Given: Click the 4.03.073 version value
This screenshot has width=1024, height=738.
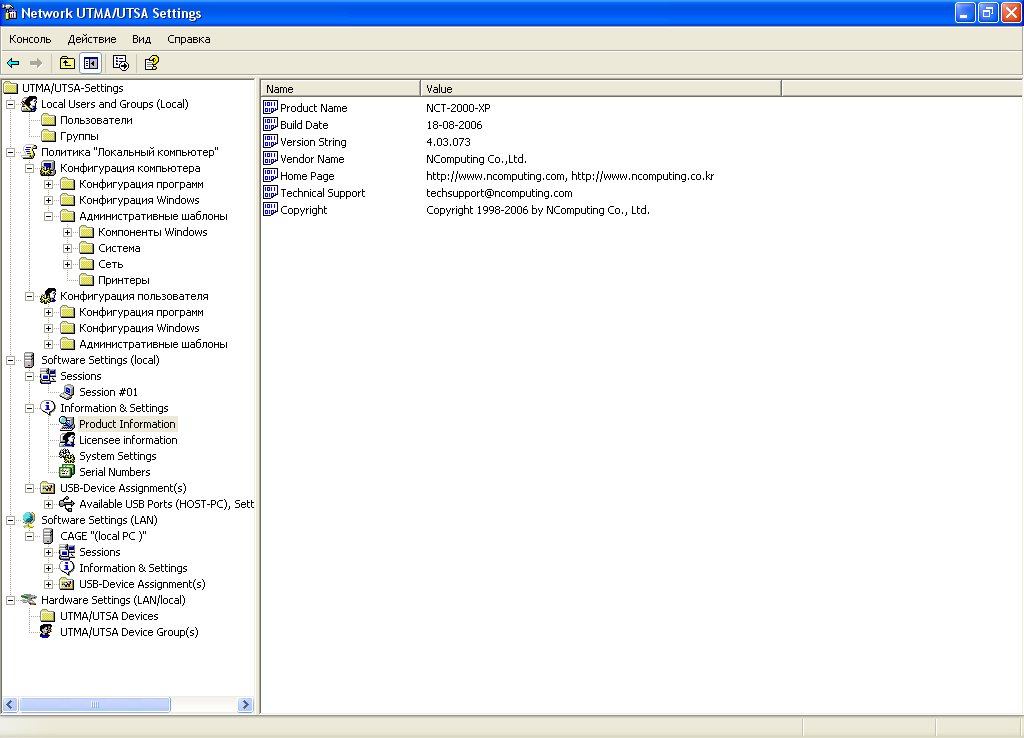Looking at the screenshot, I should 448,142.
